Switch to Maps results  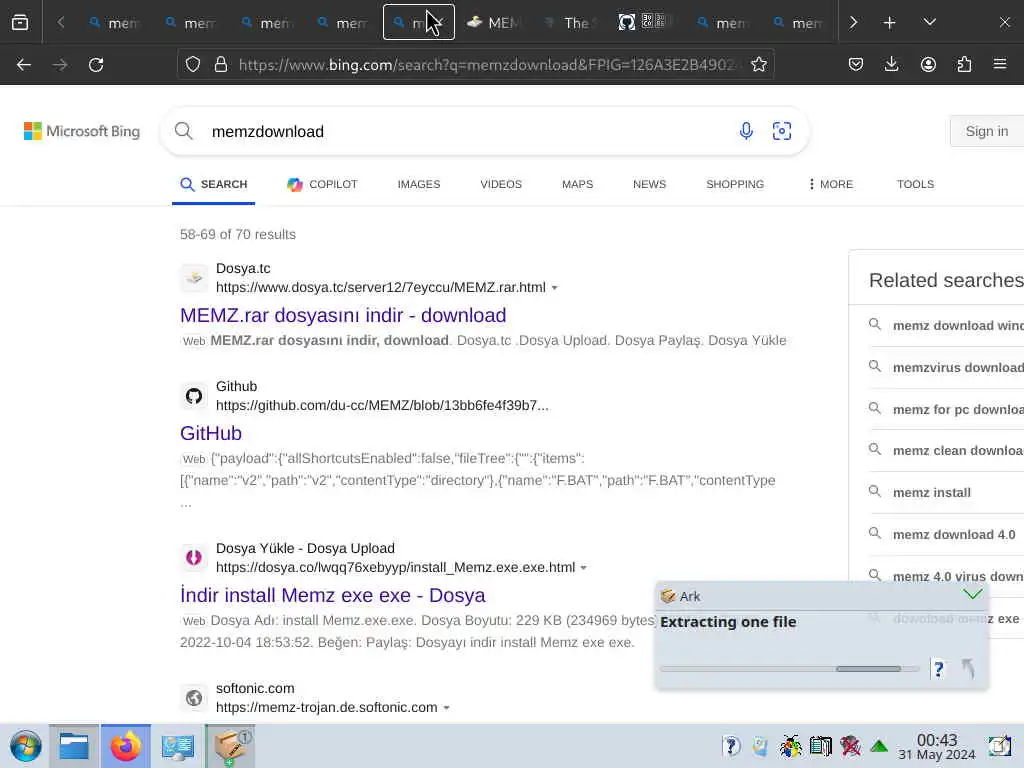(x=577, y=184)
